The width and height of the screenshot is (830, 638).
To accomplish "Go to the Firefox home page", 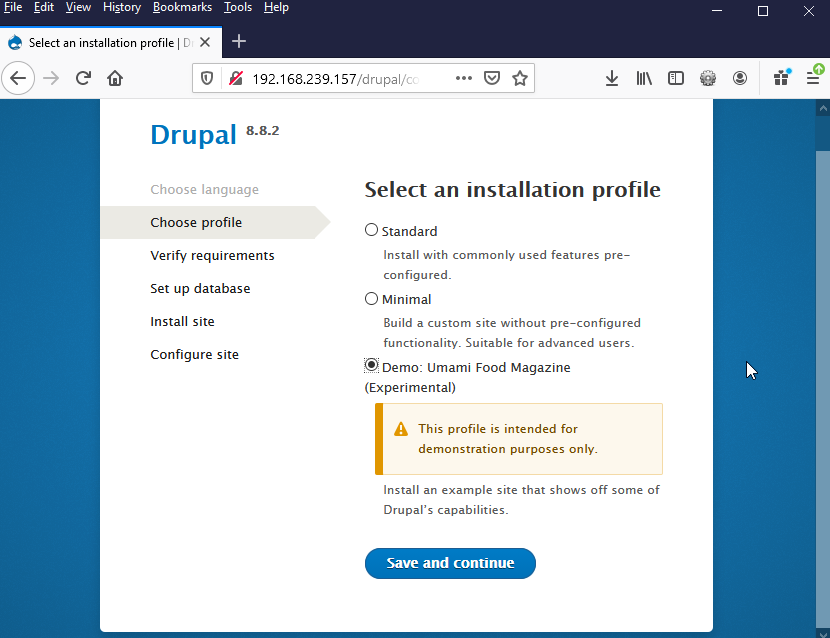I will coord(115,78).
